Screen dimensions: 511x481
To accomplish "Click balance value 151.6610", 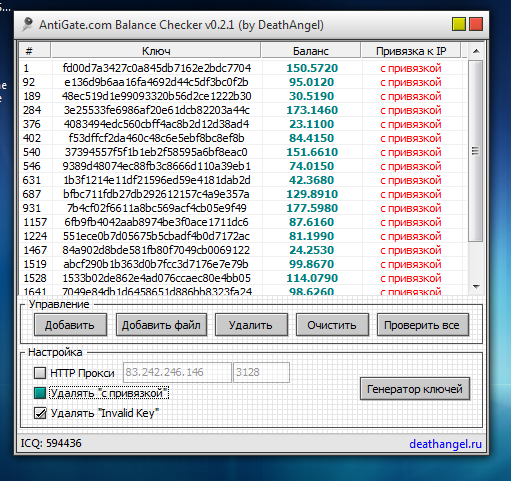I will tap(312, 152).
